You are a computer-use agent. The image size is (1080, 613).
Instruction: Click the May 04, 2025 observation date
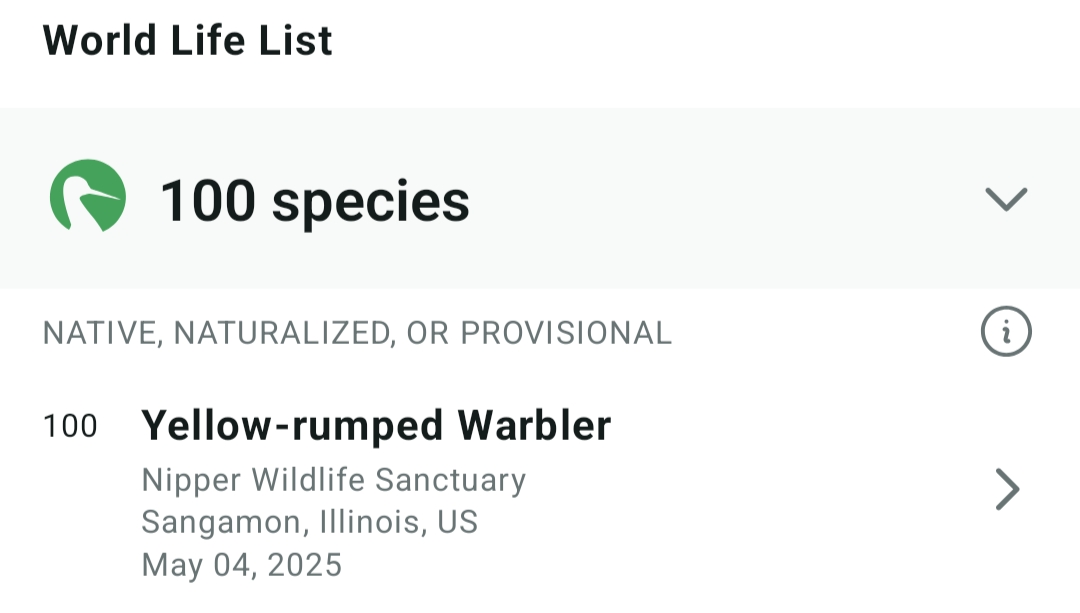point(242,565)
